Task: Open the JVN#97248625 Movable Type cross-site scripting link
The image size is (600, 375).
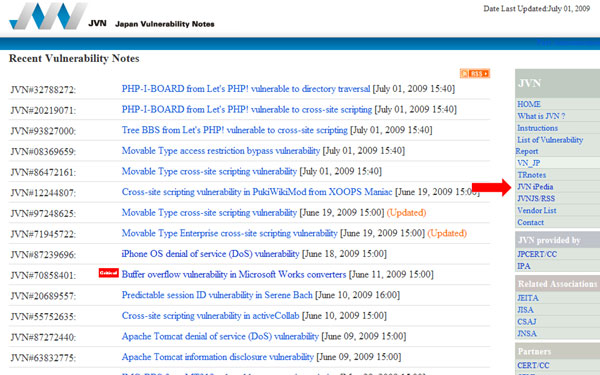Action: click(x=209, y=213)
